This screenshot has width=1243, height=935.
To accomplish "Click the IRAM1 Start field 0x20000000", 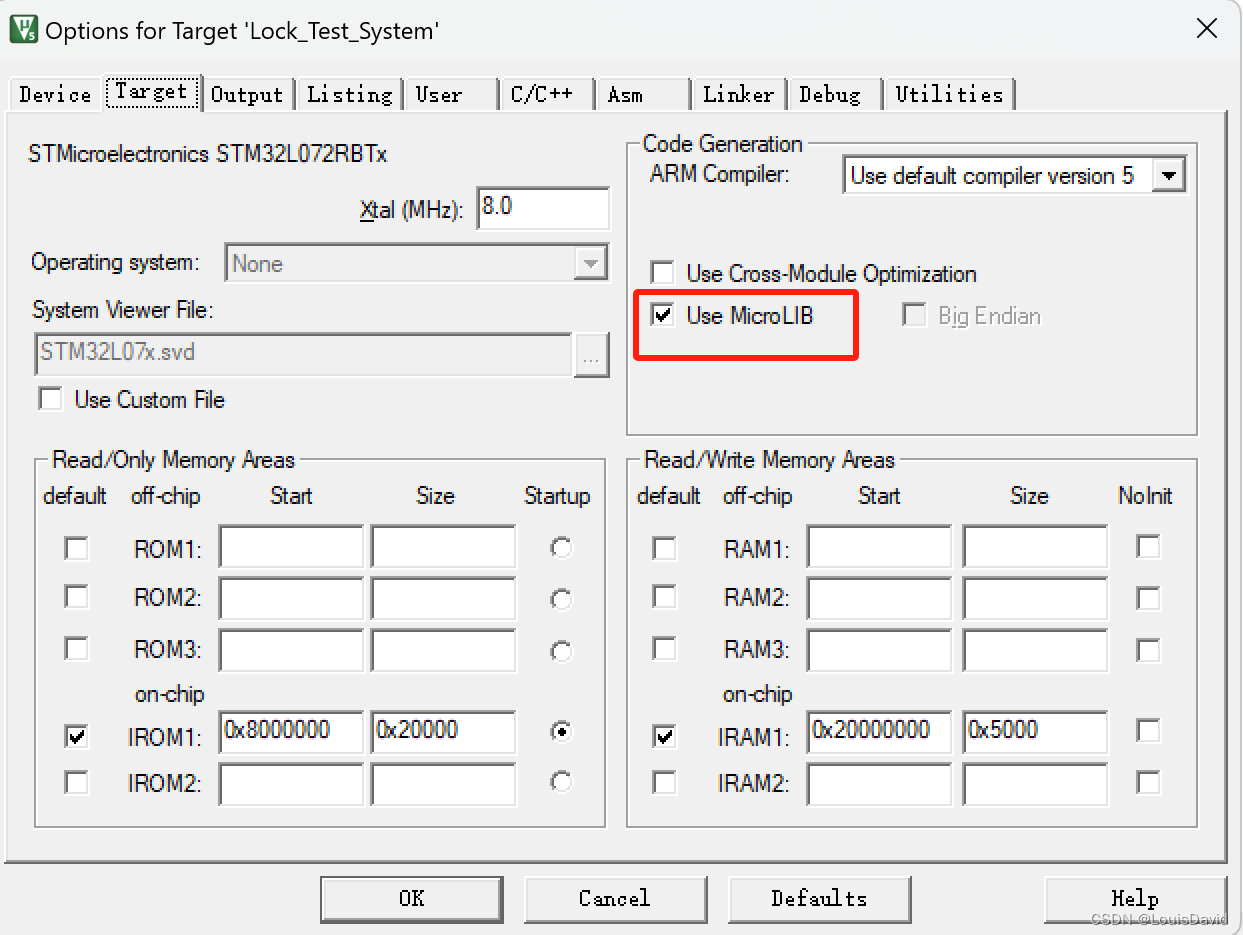I will [880, 732].
